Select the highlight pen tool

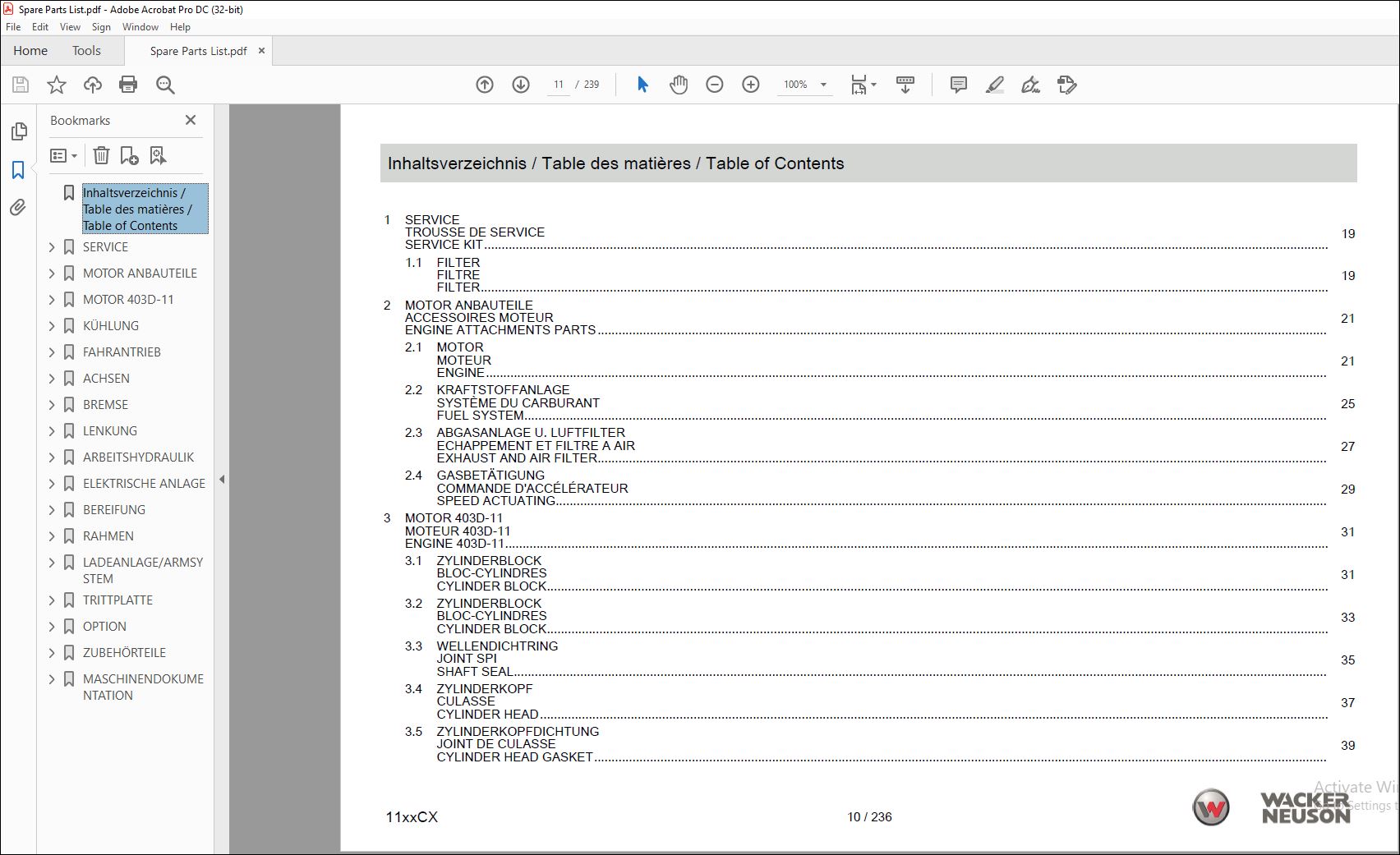995,85
